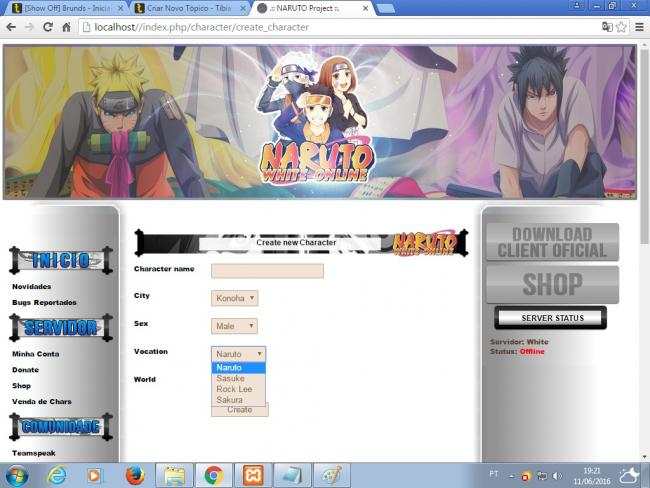650x488 pixels.
Task: Click the browser forward arrow
Action: tap(29, 27)
